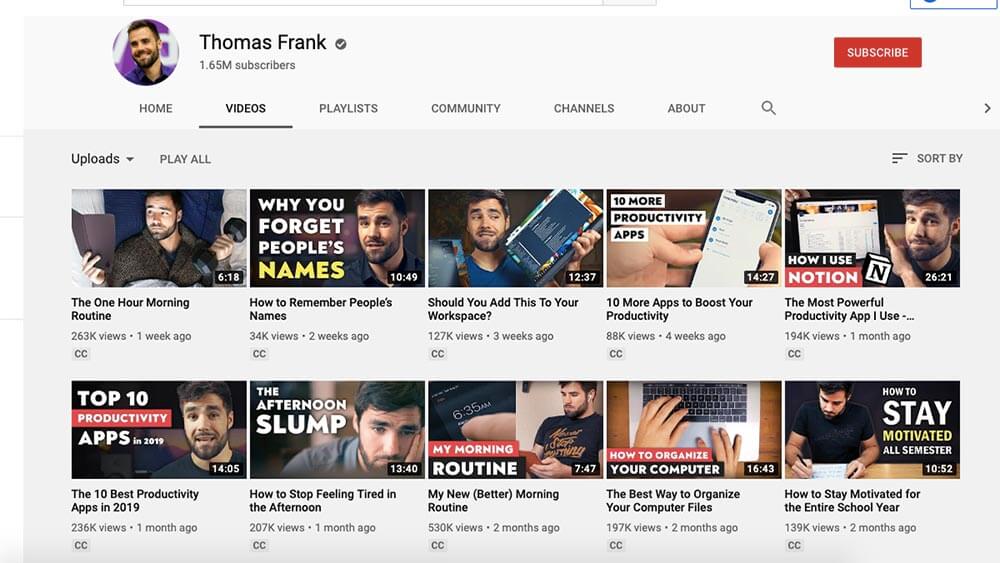This screenshot has height=563, width=1000.
Task: Click 'Why You Forget People's Names' thumbnail
Action: pos(337,238)
